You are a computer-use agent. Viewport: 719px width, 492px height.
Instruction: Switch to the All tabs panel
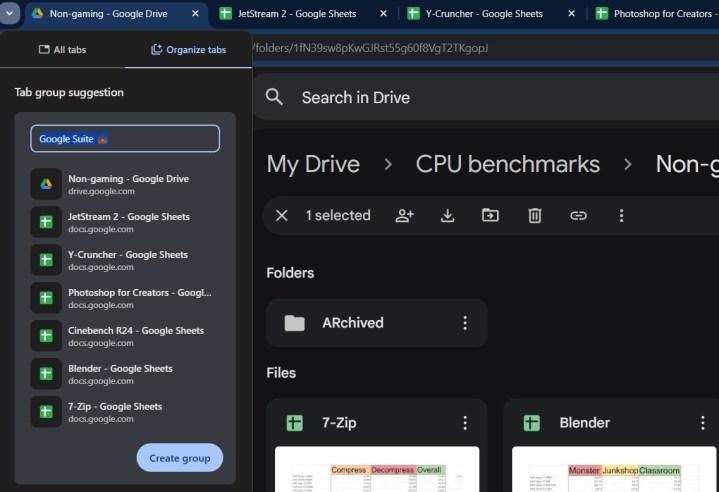click(62, 49)
